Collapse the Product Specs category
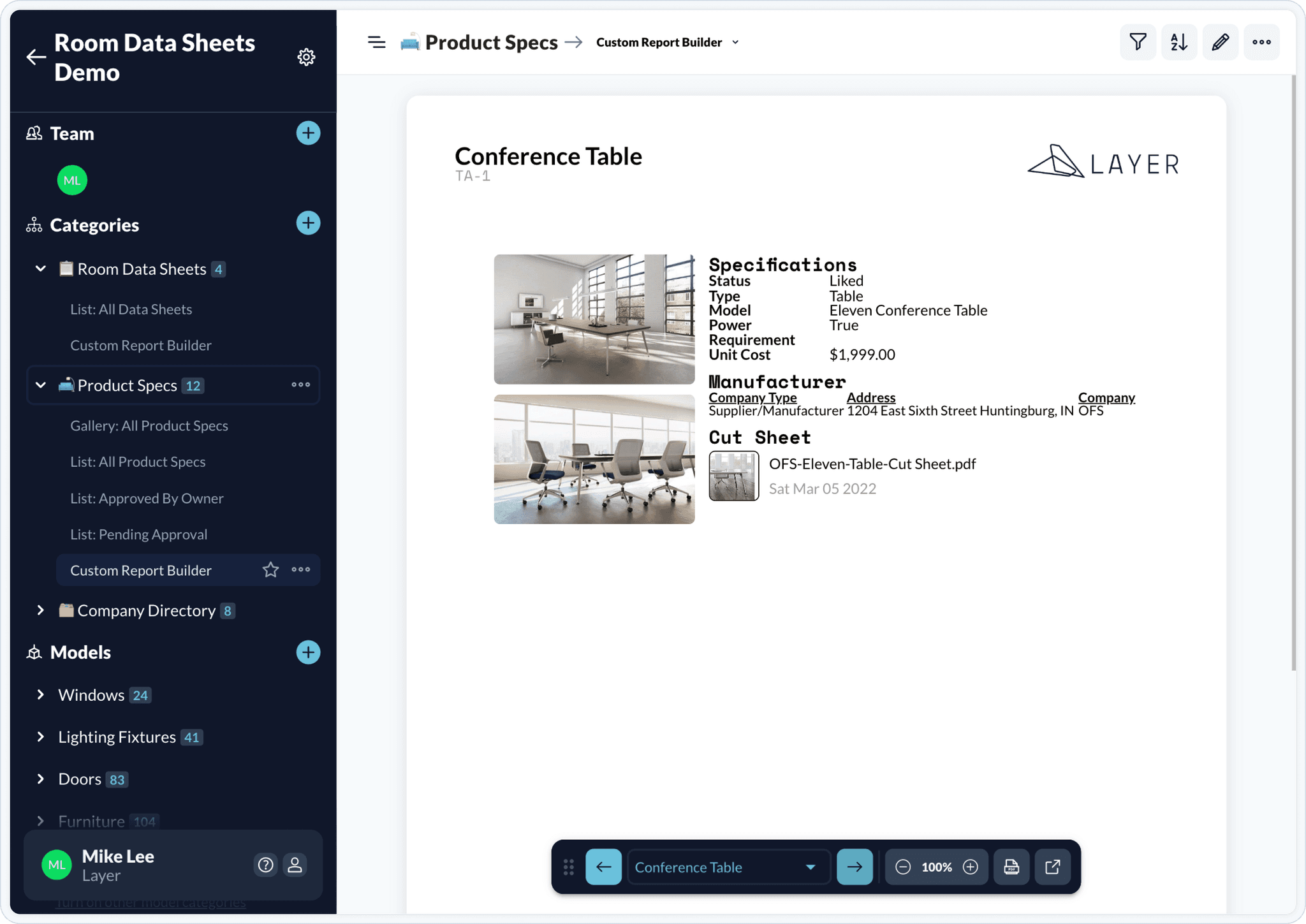1306x924 pixels. [x=40, y=385]
